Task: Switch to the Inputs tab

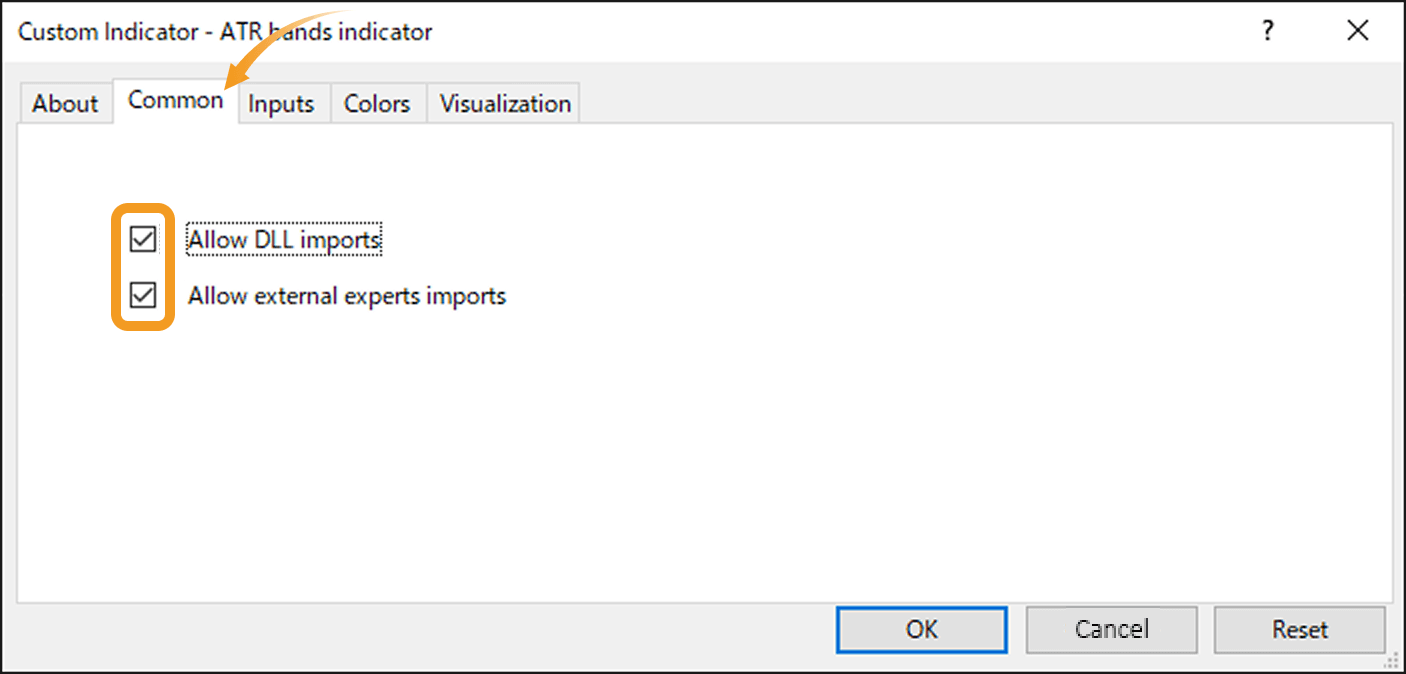Action: (281, 104)
